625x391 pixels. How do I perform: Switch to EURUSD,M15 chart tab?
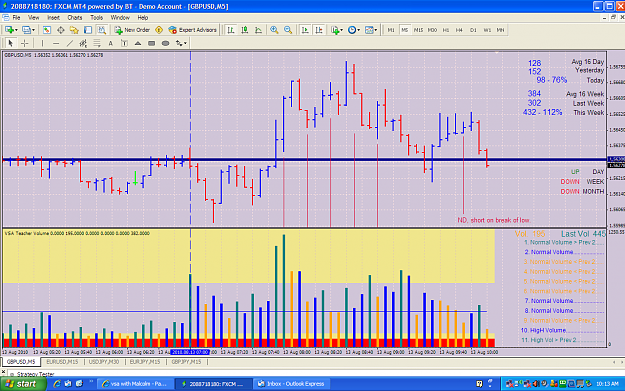point(62,362)
